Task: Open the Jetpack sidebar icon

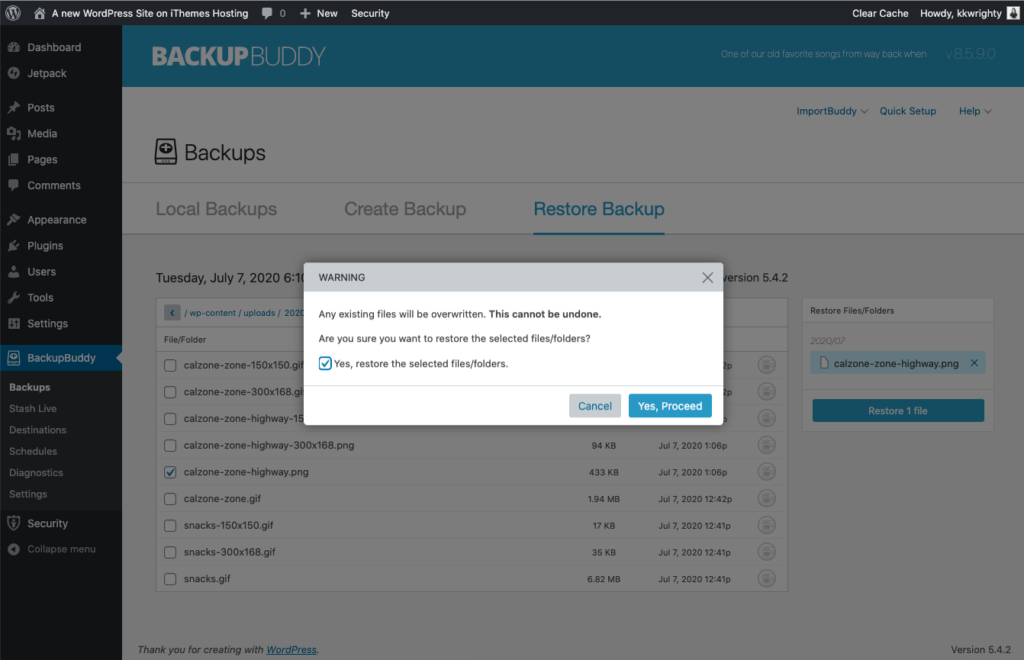Action: click(x=14, y=73)
